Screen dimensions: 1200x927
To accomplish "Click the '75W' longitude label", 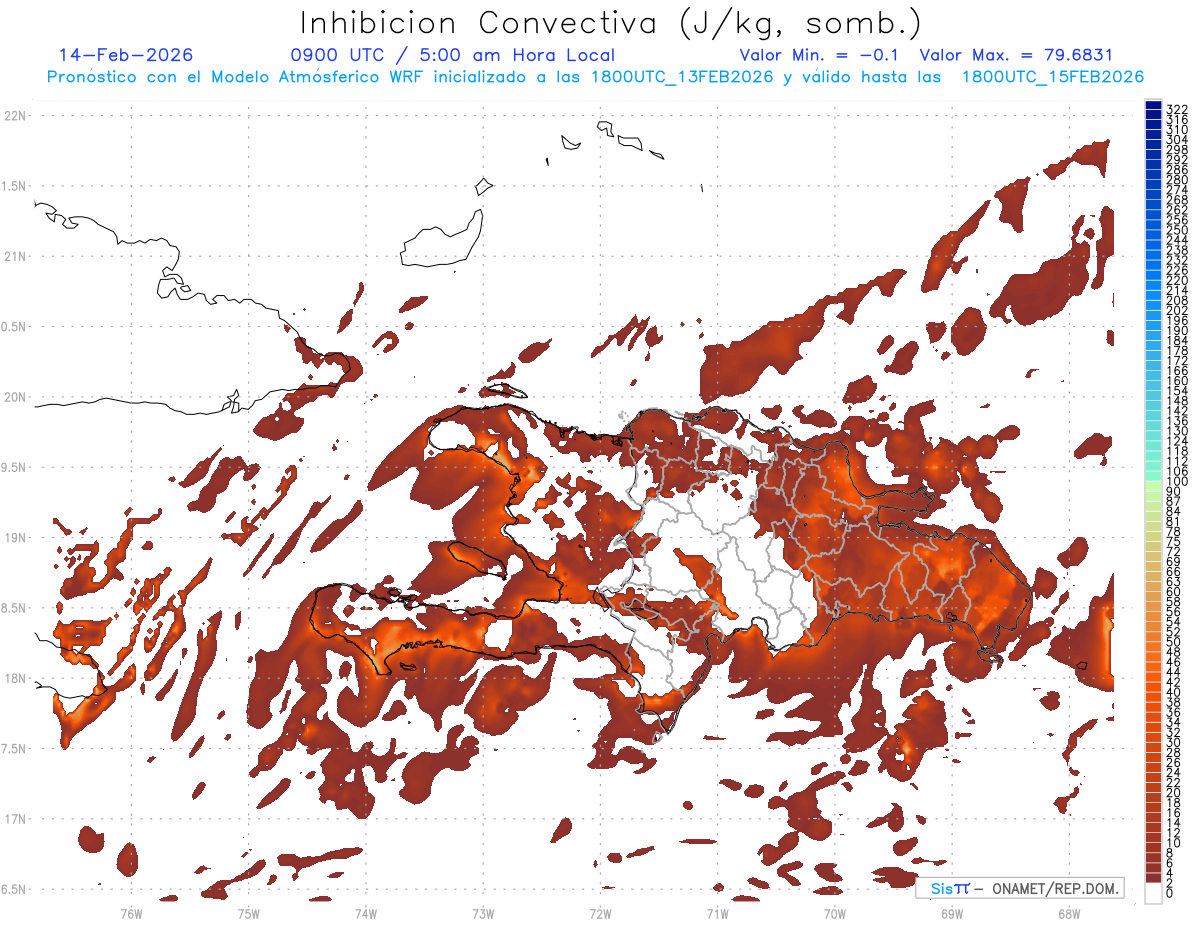I will tap(248, 913).
